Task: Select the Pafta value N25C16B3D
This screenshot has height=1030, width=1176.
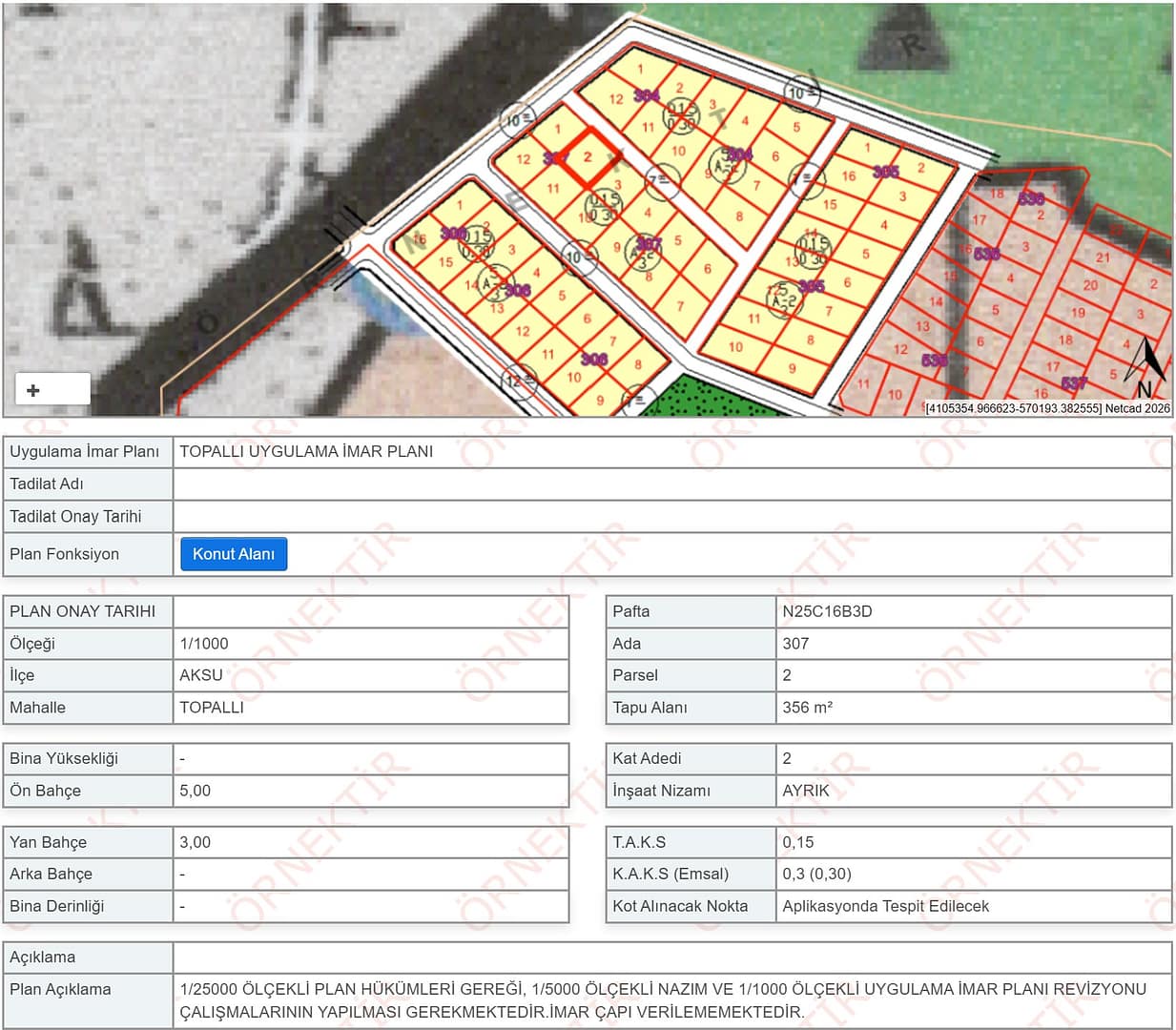Action: tap(827, 611)
